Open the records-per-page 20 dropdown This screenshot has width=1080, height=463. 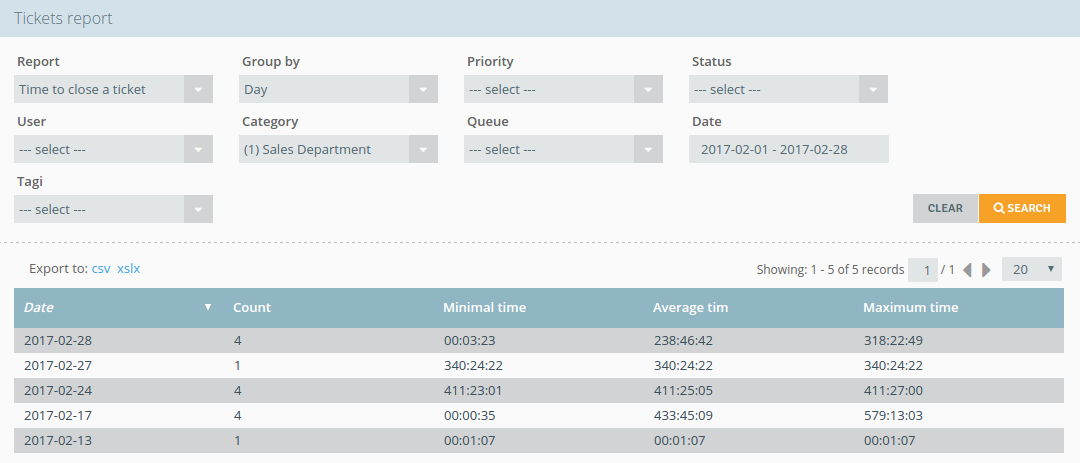[x=1032, y=269]
